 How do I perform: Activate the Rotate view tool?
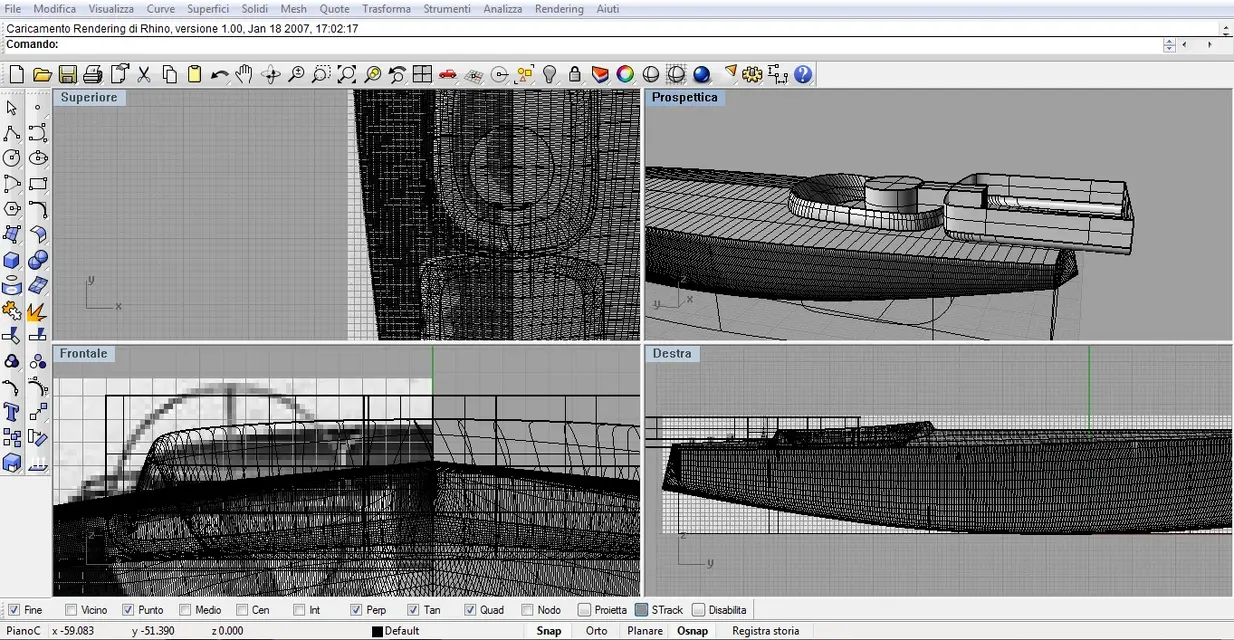[270, 74]
